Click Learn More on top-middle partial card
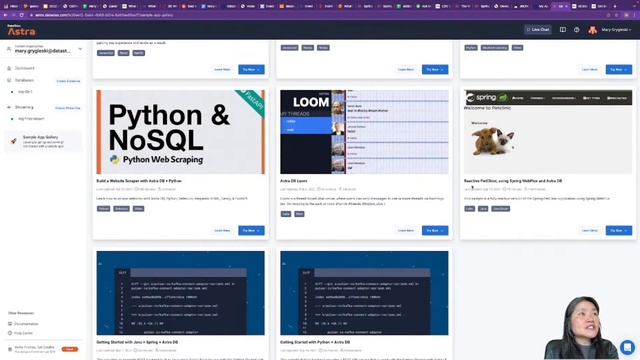Screen dimensions: 640x360 [x=406, y=69]
